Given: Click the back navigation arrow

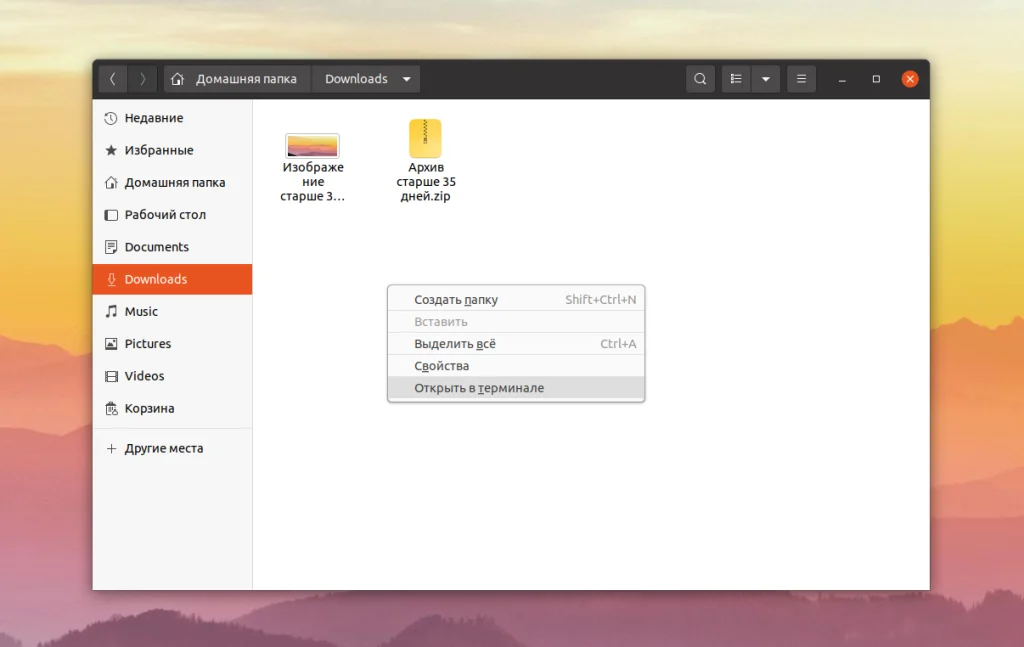Looking at the screenshot, I should click(x=113, y=78).
